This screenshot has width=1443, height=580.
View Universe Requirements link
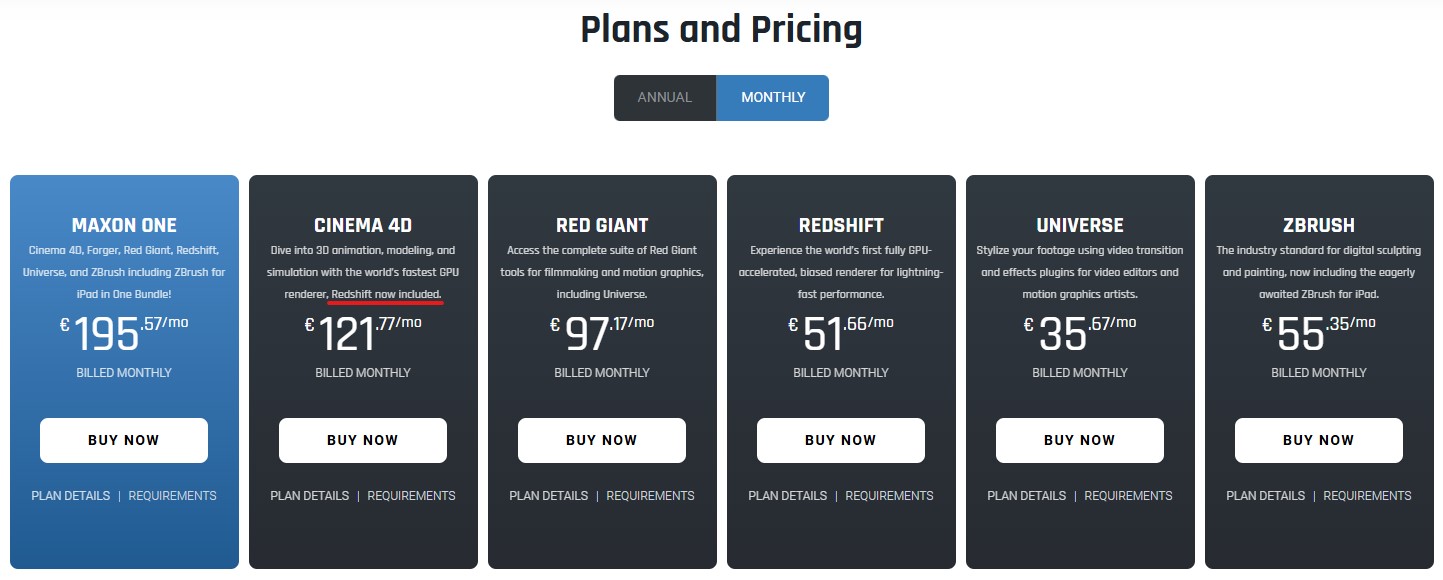click(x=1129, y=496)
